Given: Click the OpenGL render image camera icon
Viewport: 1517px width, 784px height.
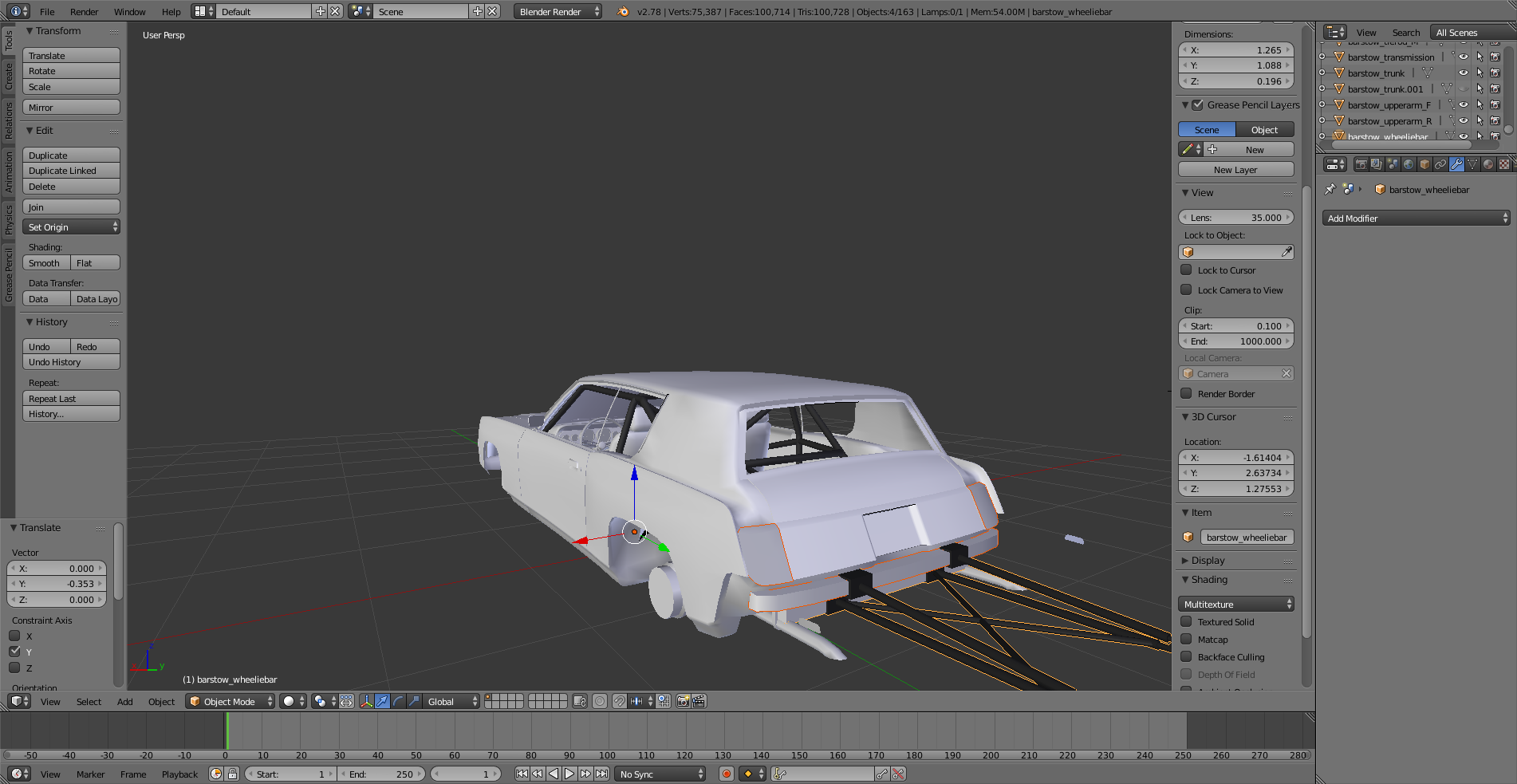Looking at the screenshot, I should (x=683, y=701).
